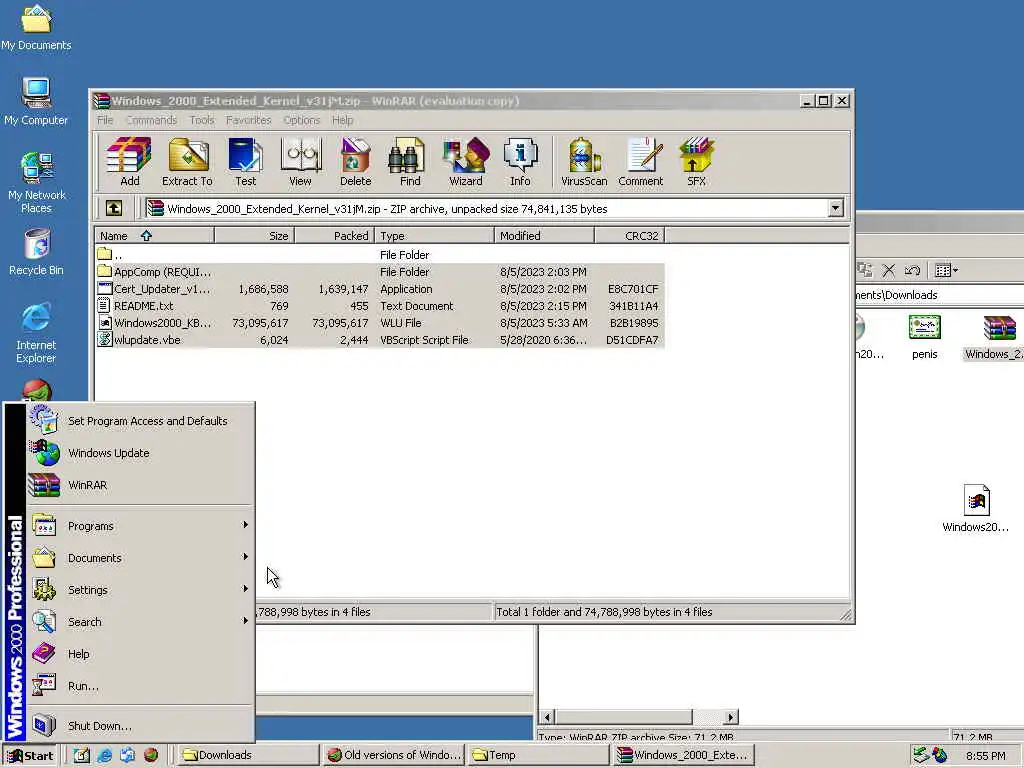Click the SFX toolbar icon
This screenshot has height=768, width=1024.
(x=696, y=162)
